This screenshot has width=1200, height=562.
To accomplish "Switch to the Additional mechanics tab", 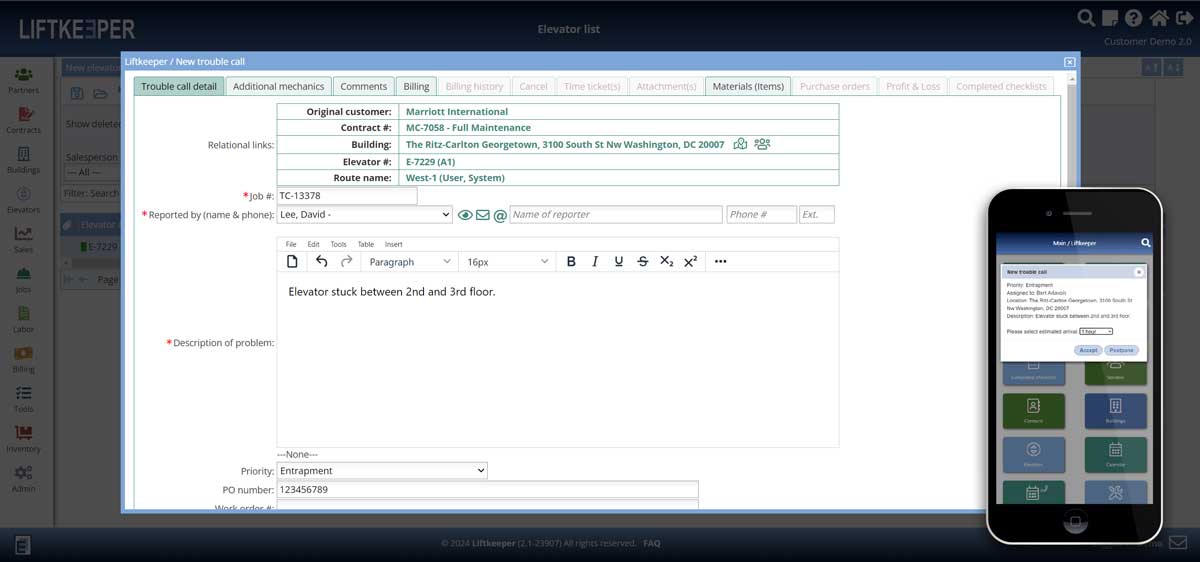I will (279, 86).
